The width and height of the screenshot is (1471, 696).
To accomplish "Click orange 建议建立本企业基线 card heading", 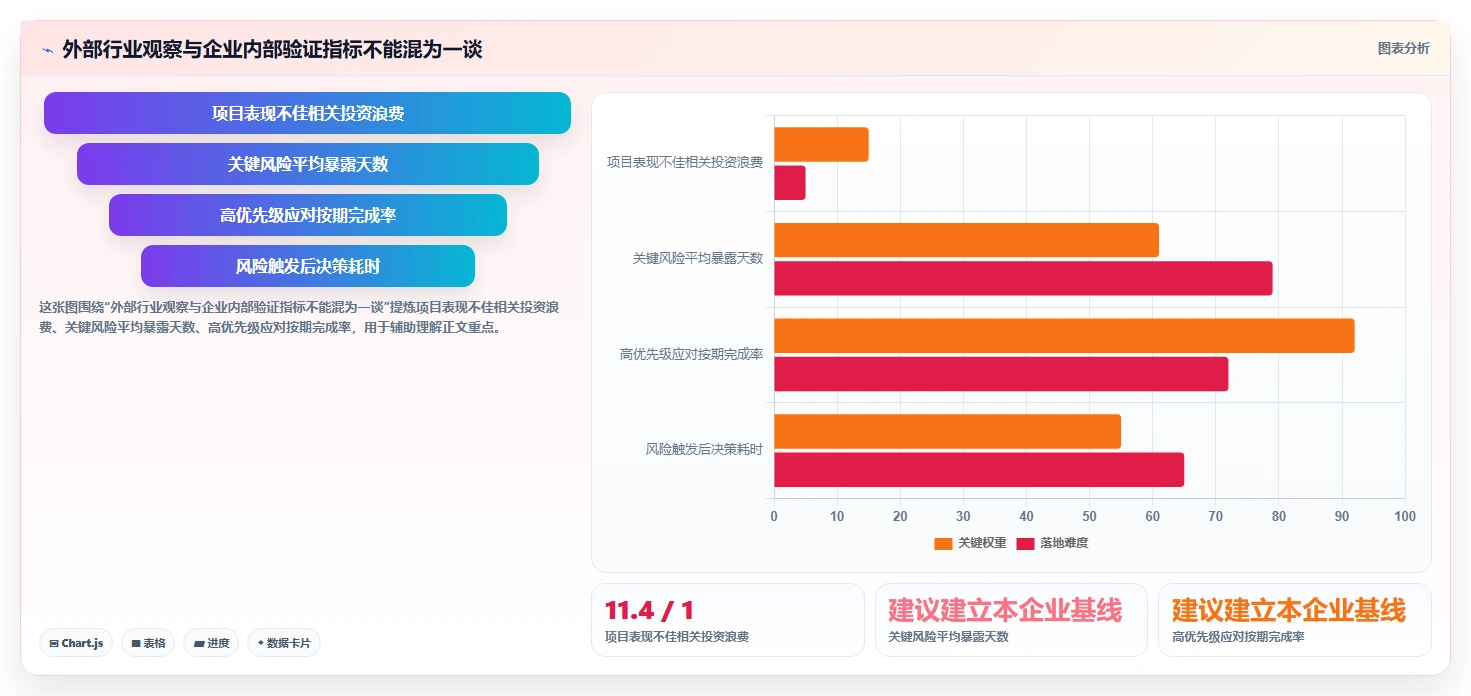I will (x=1289, y=610).
